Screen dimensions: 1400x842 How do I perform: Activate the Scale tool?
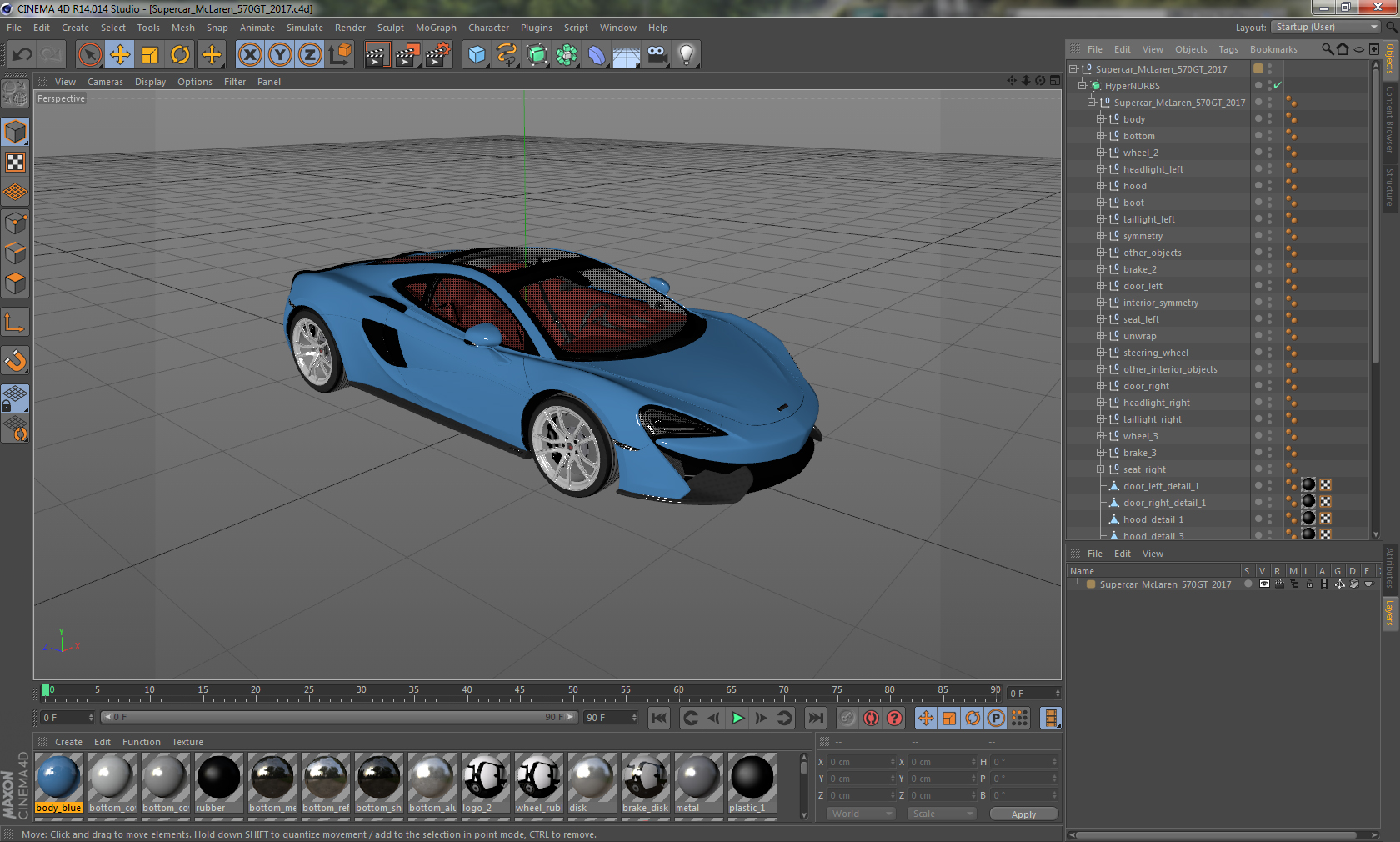(150, 55)
